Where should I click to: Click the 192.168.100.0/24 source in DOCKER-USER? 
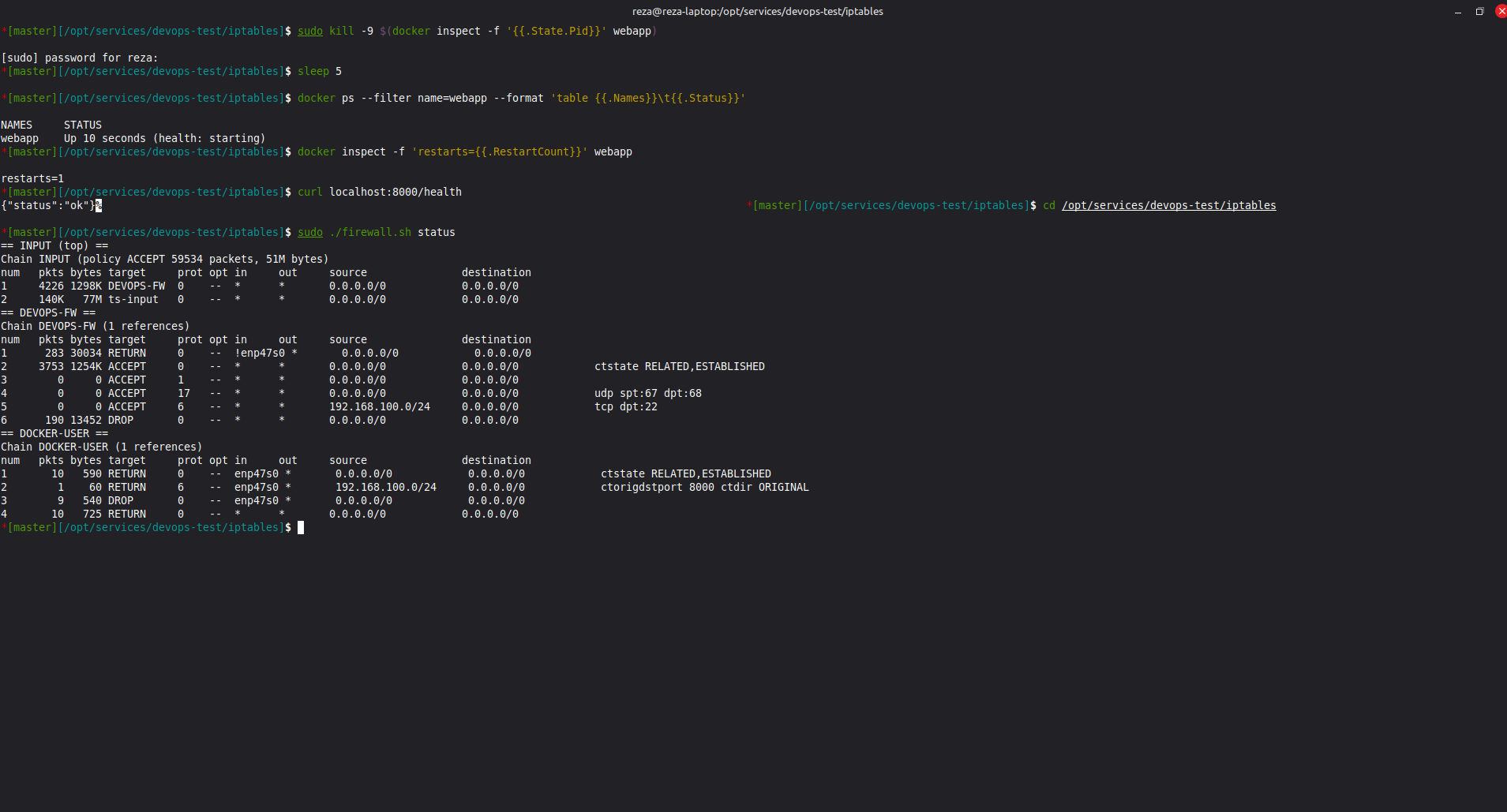pyautogui.click(x=386, y=487)
